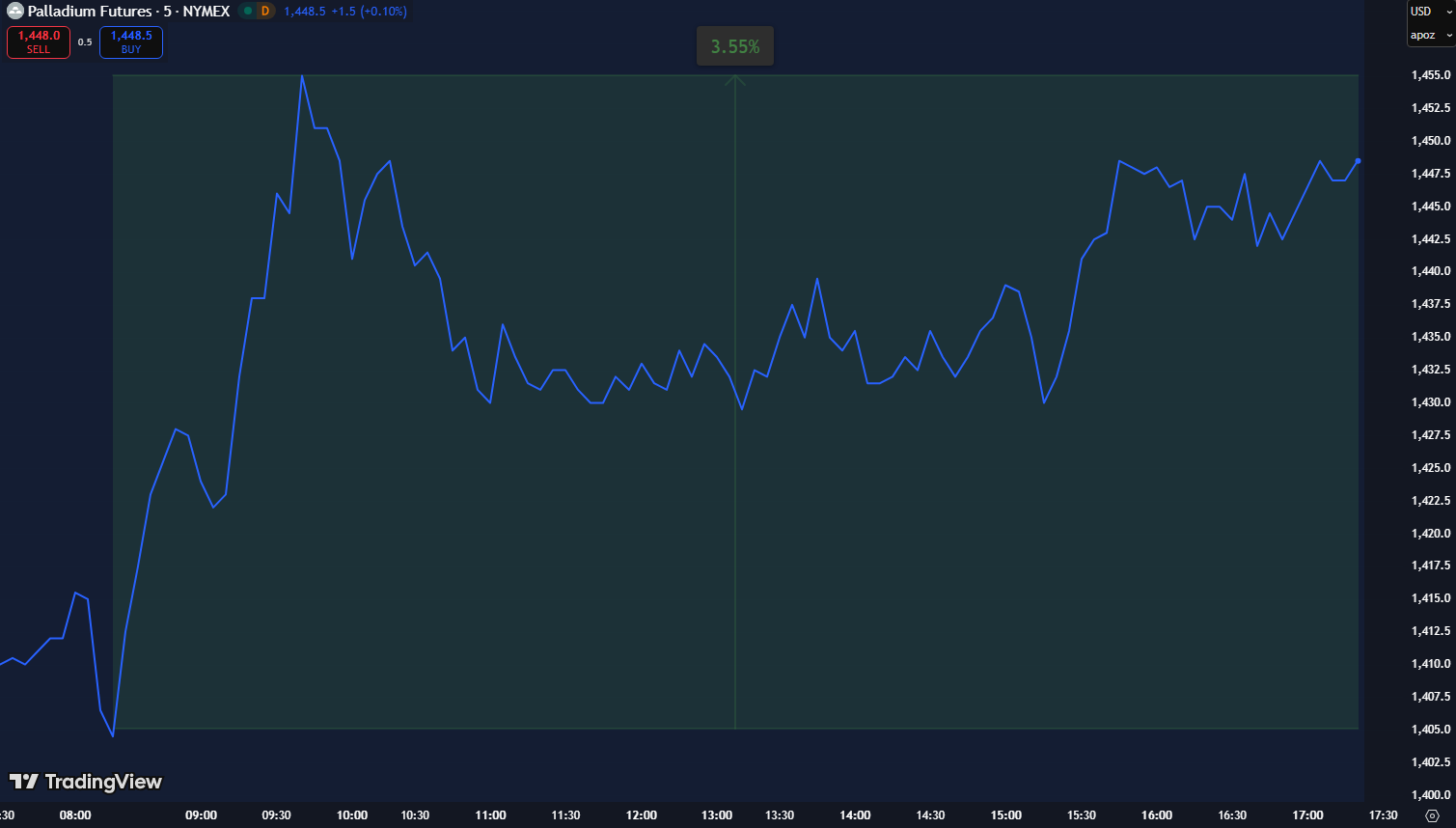Click the 1,455.0 price scale label
This screenshot has height=828, width=1456.
coord(1431,75)
